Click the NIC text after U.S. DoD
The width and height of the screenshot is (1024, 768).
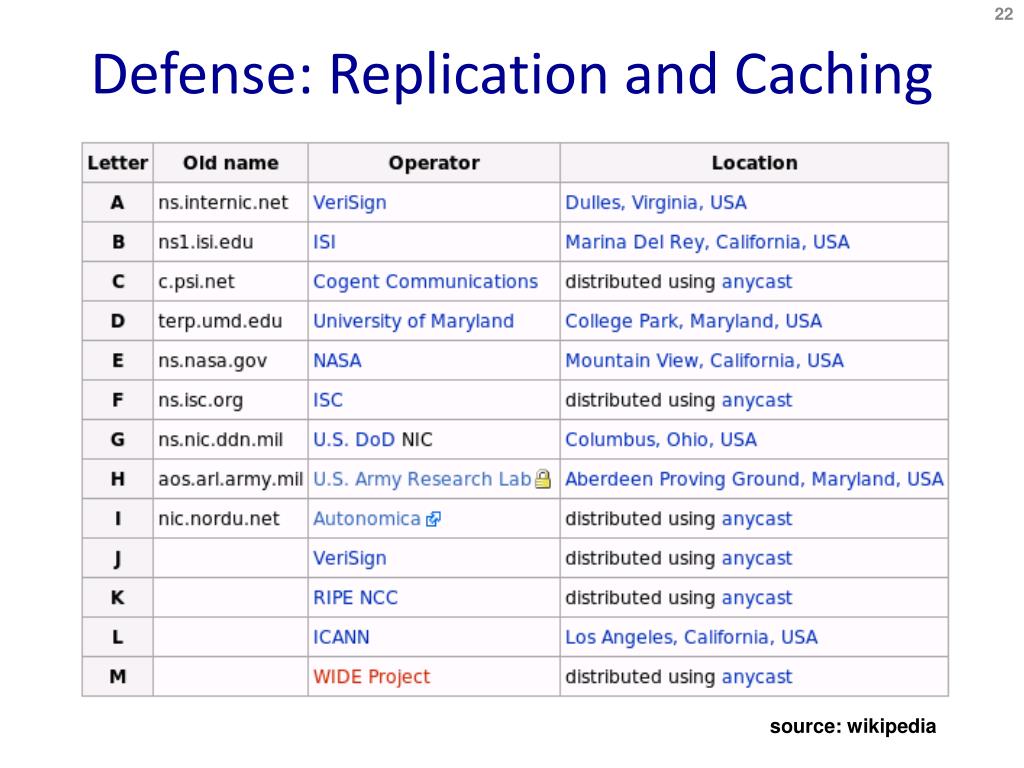point(417,440)
